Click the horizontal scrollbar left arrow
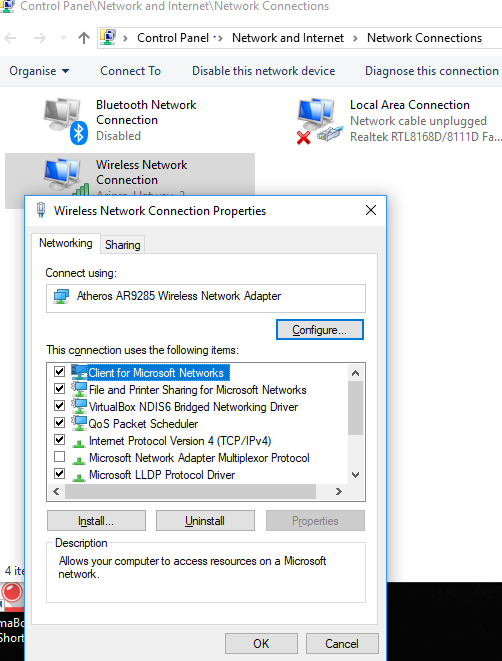The height and width of the screenshot is (661, 502). pos(56,492)
